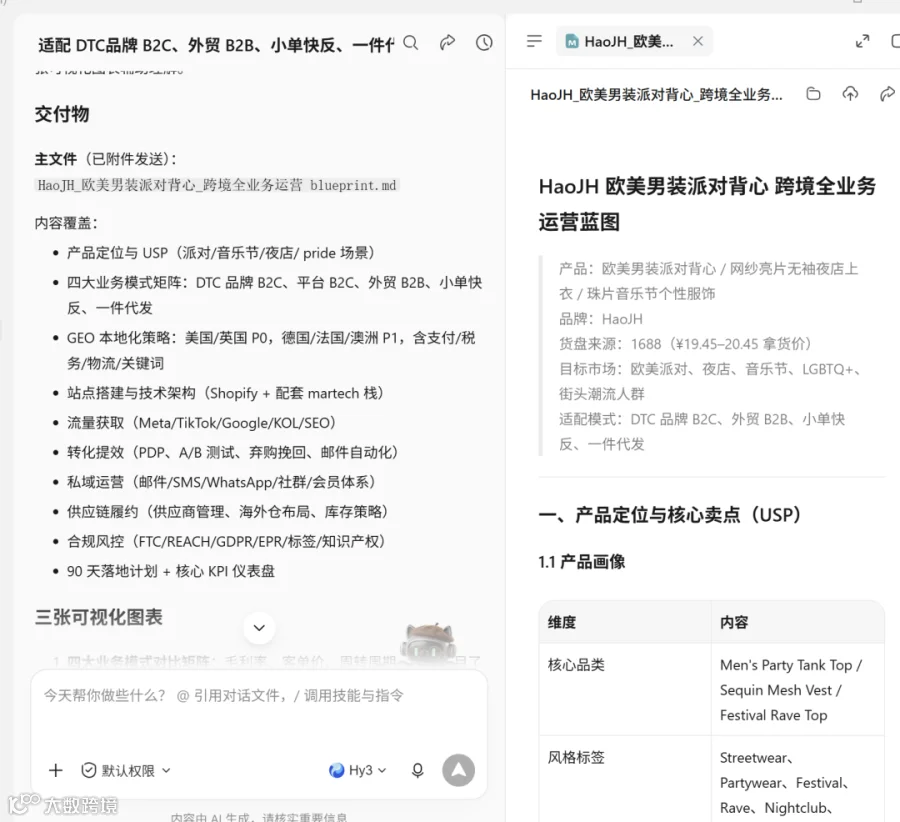The image size is (900, 822).
Task: Click the 品牌：HaoJH line in the summary
Action: [x=601, y=319]
